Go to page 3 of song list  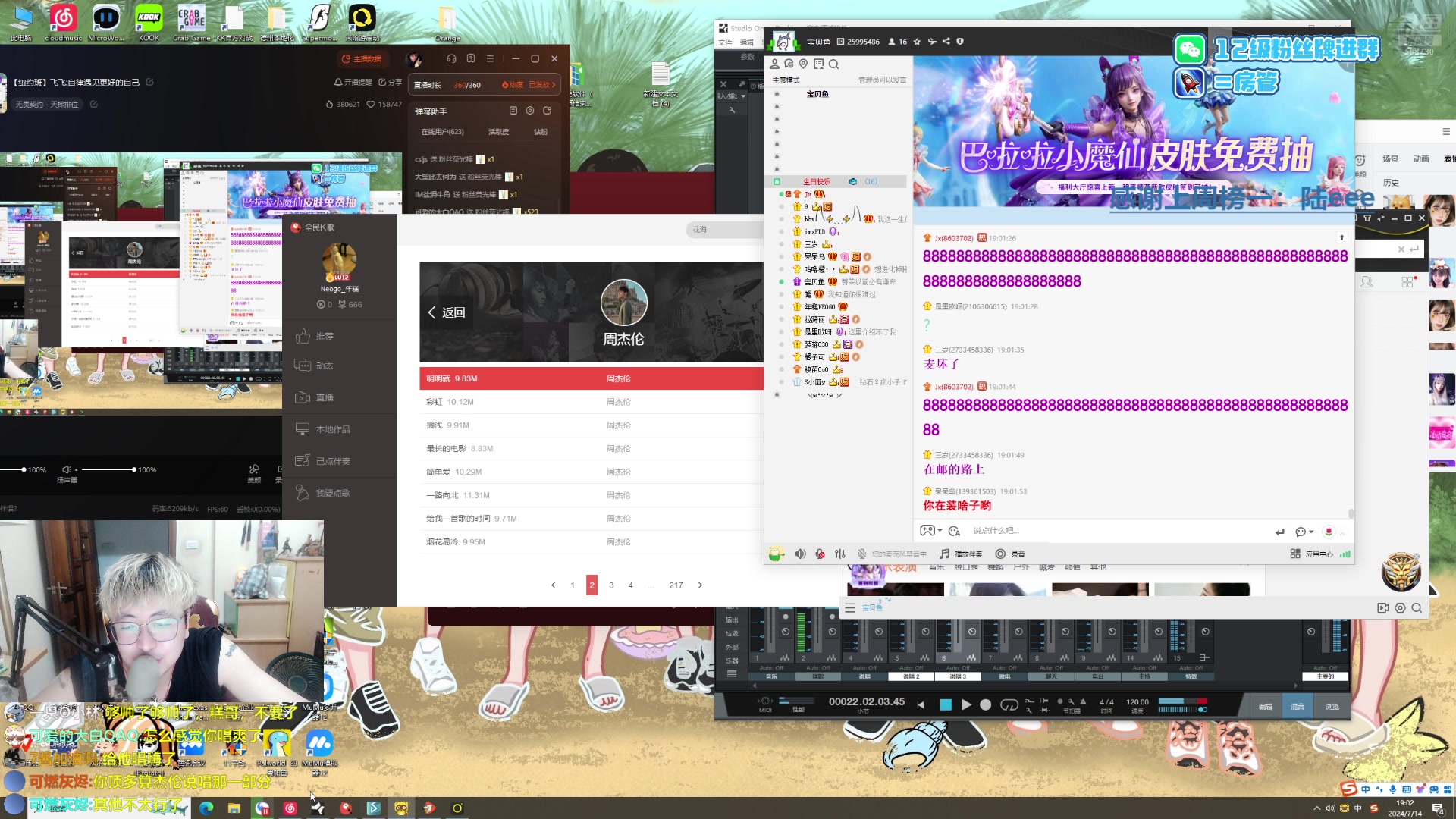coord(611,585)
